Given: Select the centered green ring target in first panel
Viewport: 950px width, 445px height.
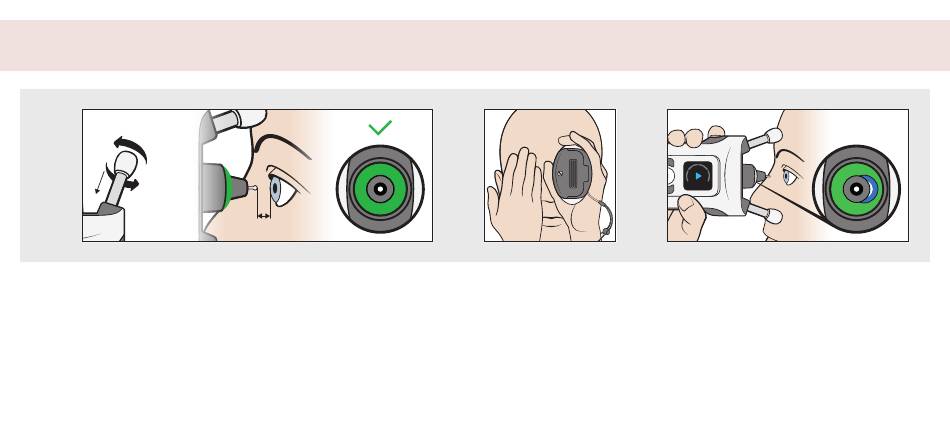Looking at the screenshot, I should pyautogui.click(x=380, y=189).
